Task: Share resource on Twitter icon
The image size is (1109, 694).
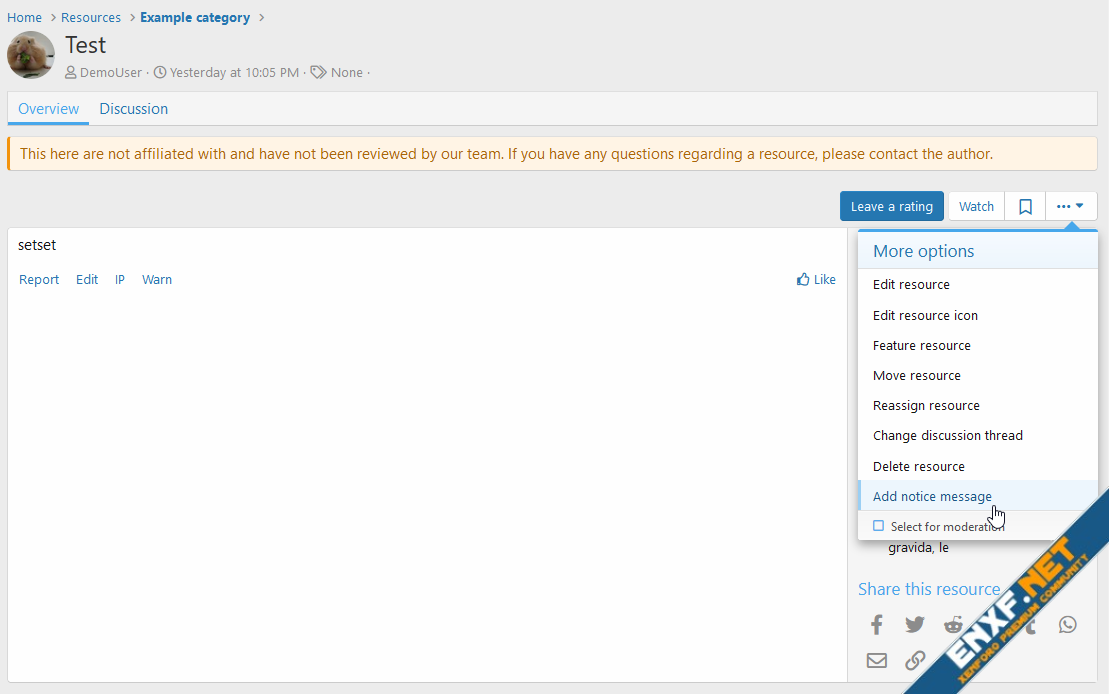Action: (x=914, y=625)
